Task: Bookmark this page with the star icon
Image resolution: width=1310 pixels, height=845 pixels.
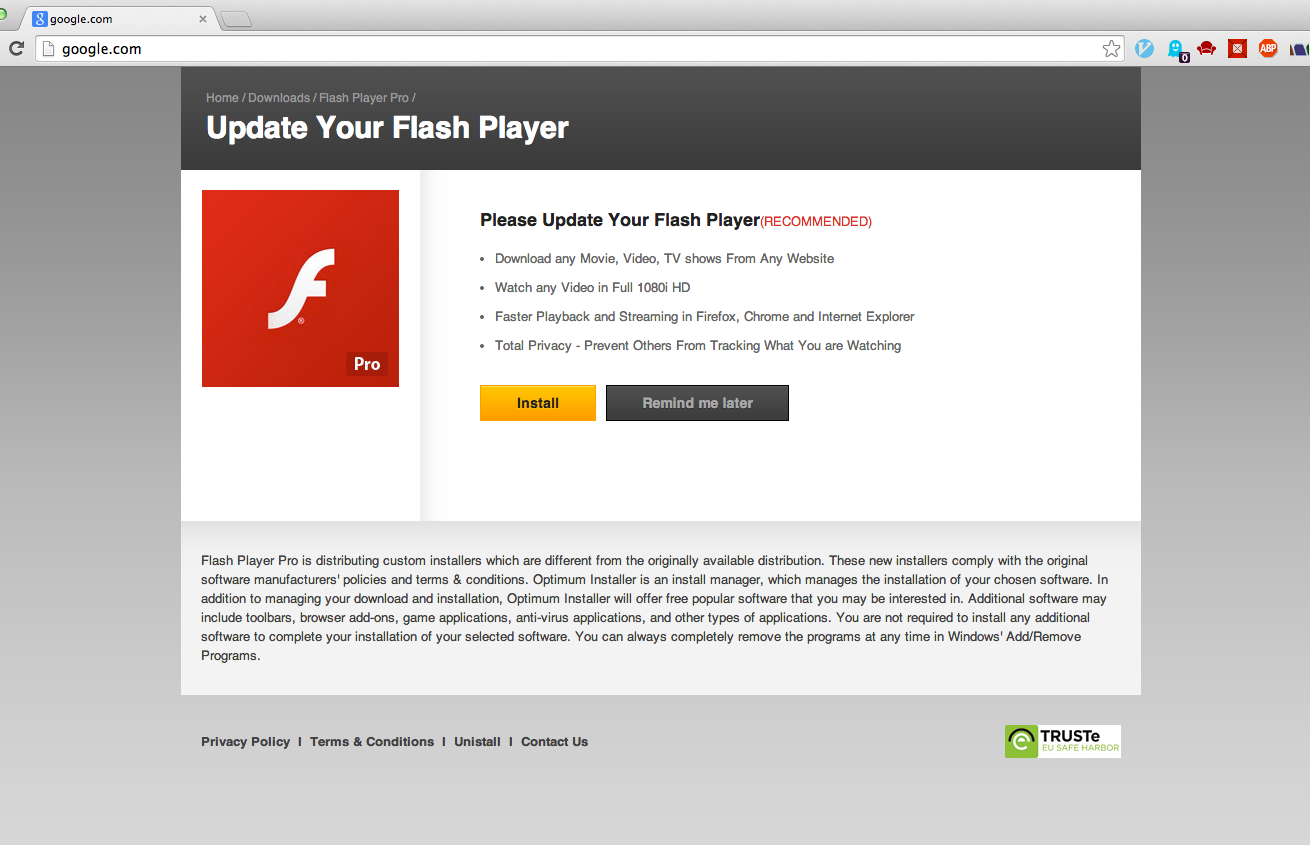Action: click(x=1111, y=48)
